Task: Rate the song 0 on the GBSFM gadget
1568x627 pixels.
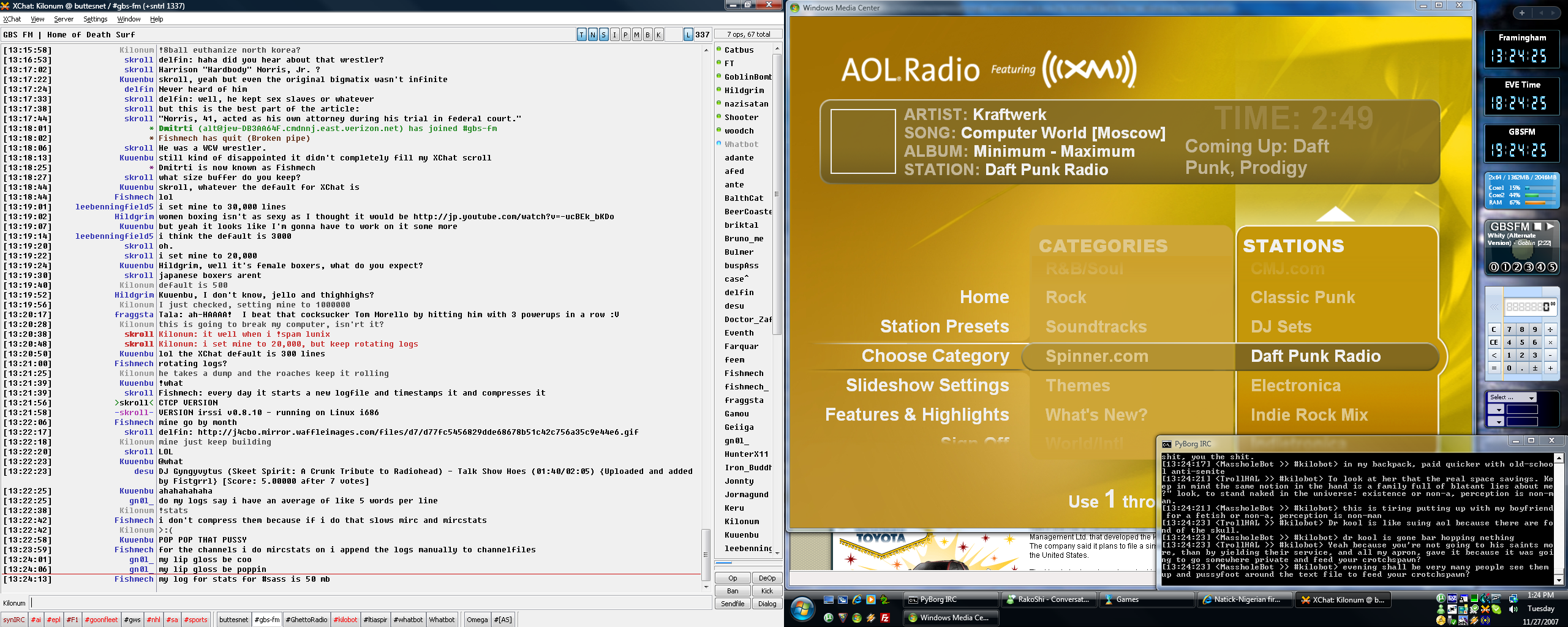Action: tap(1494, 267)
